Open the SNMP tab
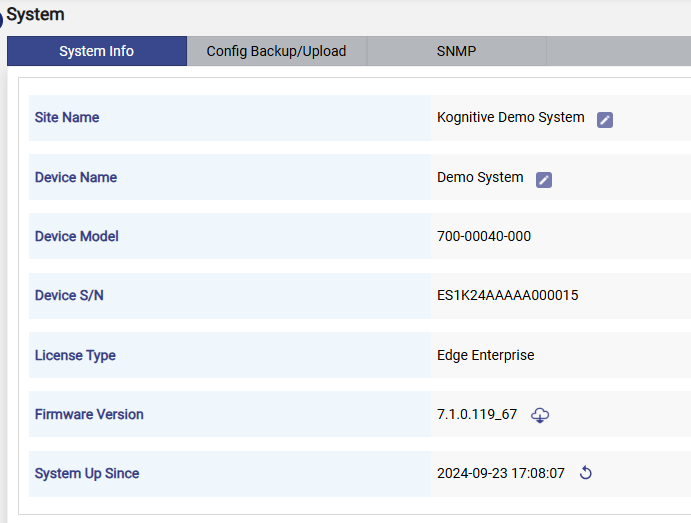 [456, 51]
